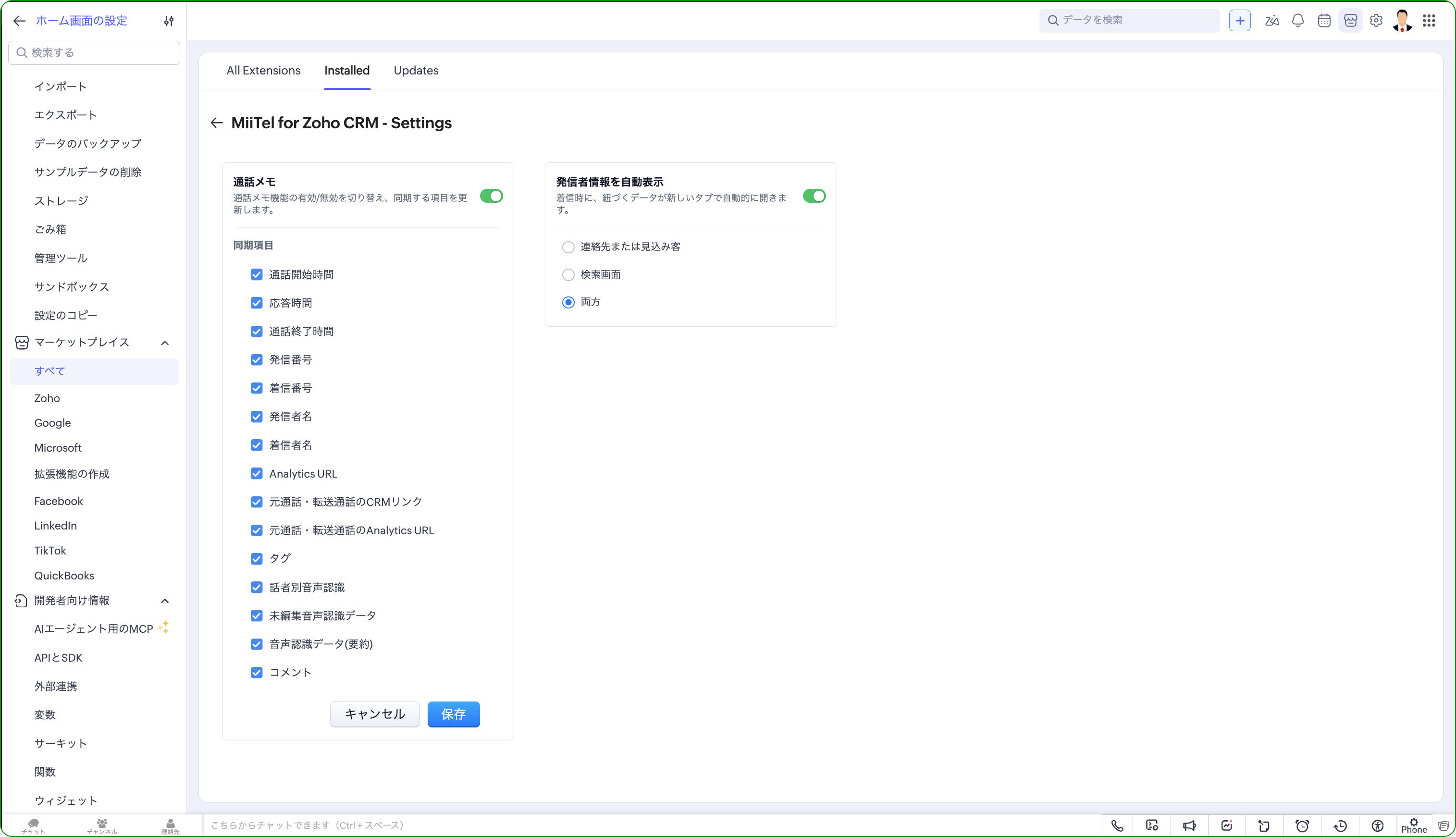The image size is (1456, 837).
Task: Open the user profile avatar
Action: tap(1403, 21)
